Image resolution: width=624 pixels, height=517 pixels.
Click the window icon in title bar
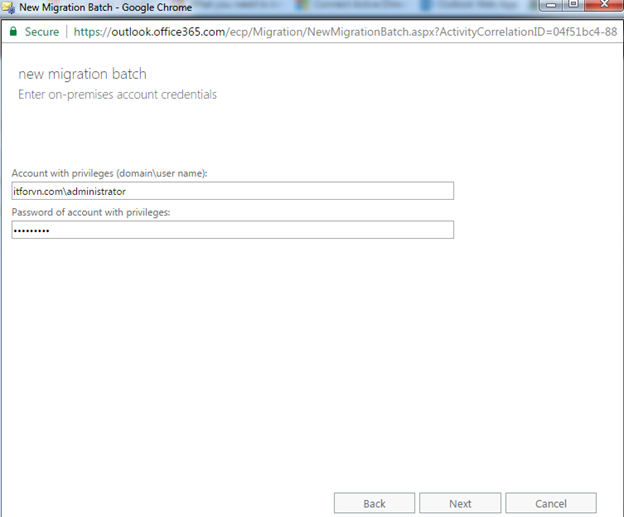[x=9, y=8]
